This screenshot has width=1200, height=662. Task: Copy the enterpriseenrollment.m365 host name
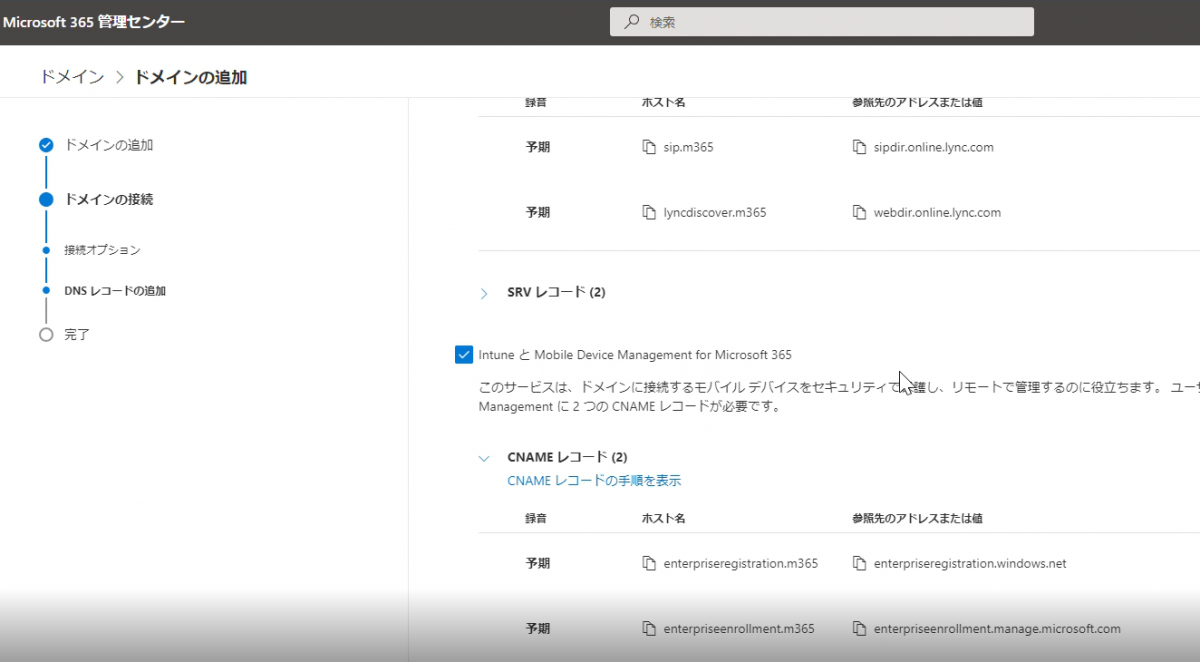(x=649, y=629)
